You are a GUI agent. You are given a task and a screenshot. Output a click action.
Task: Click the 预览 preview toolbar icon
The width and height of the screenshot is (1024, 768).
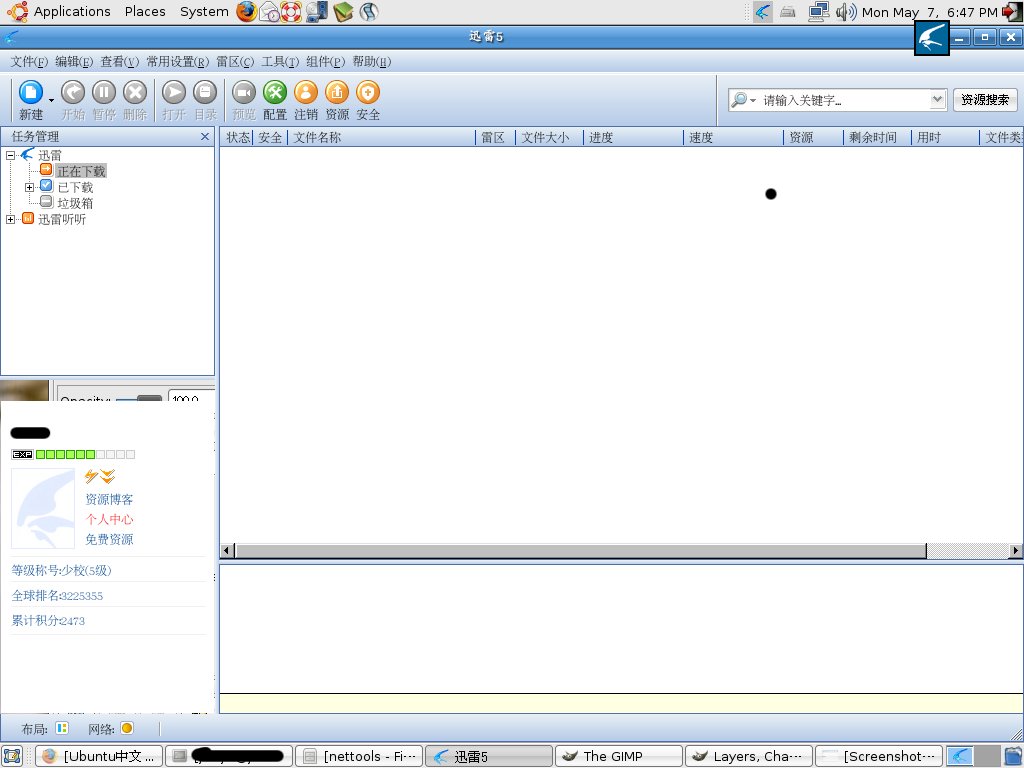pos(244,93)
